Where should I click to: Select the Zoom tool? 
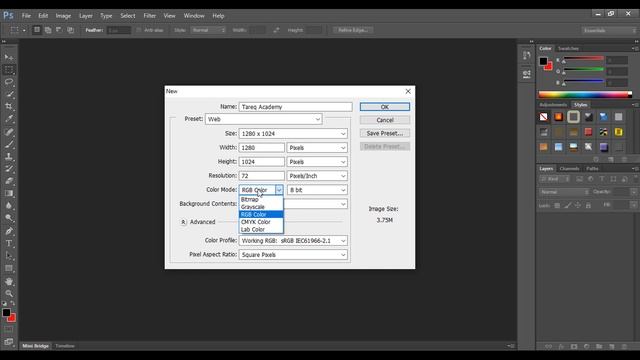point(9,293)
